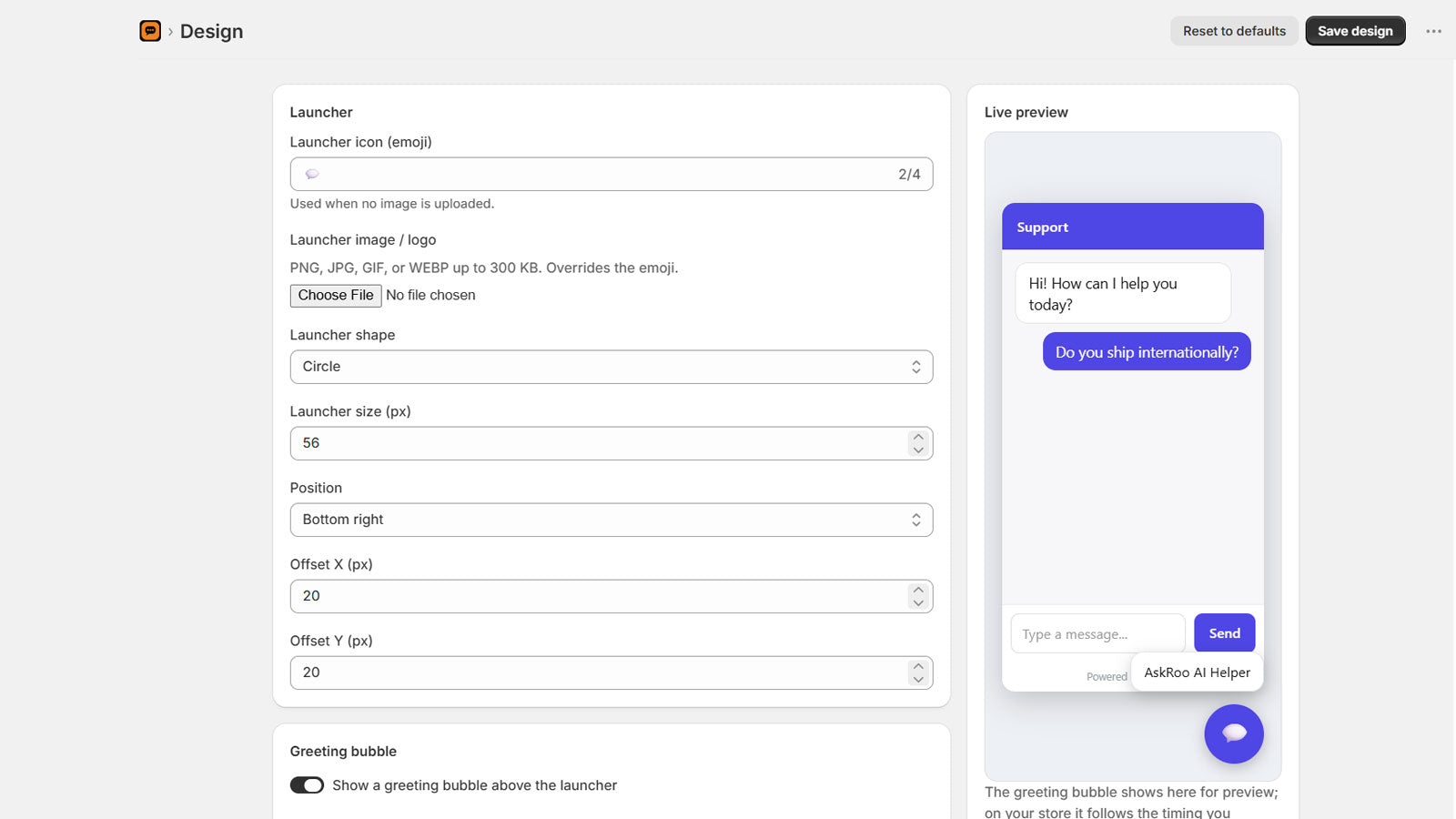Open the Position dropdown

(612, 520)
